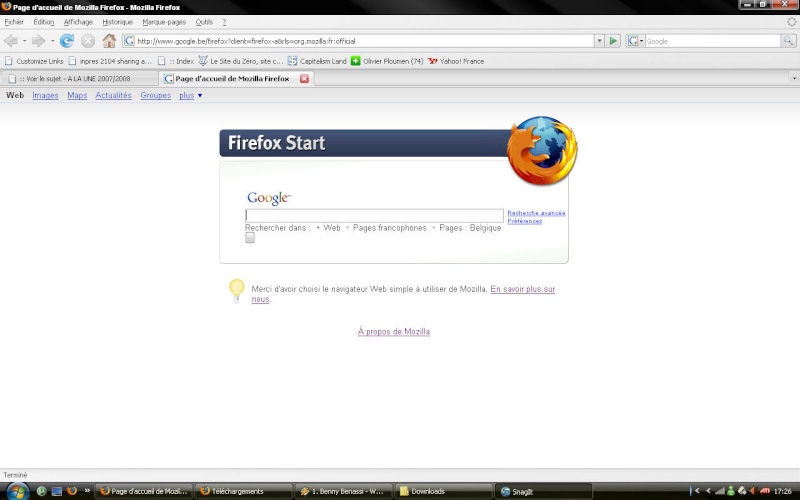Switch to SnagIt taskbar button
This screenshot has height=500, width=800.
543,491
